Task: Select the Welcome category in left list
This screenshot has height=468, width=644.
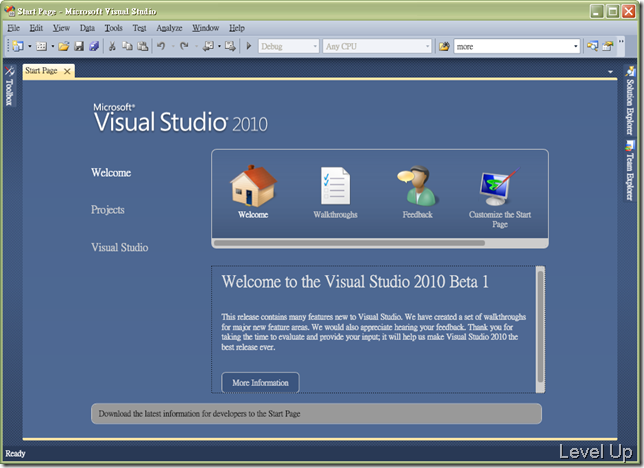Action: pyautogui.click(x=111, y=173)
